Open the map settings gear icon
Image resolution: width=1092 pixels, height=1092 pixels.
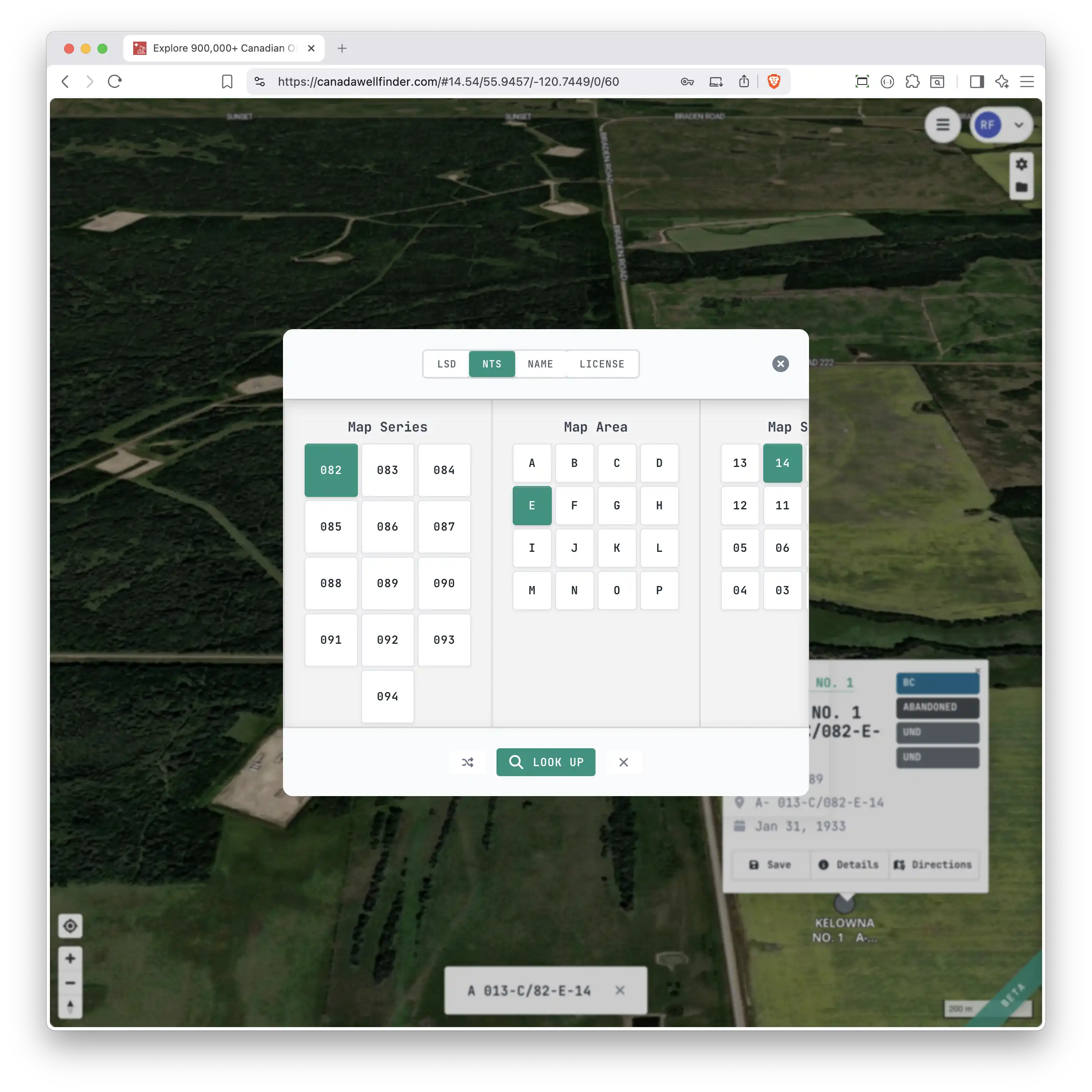pyautogui.click(x=1021, y=164)
